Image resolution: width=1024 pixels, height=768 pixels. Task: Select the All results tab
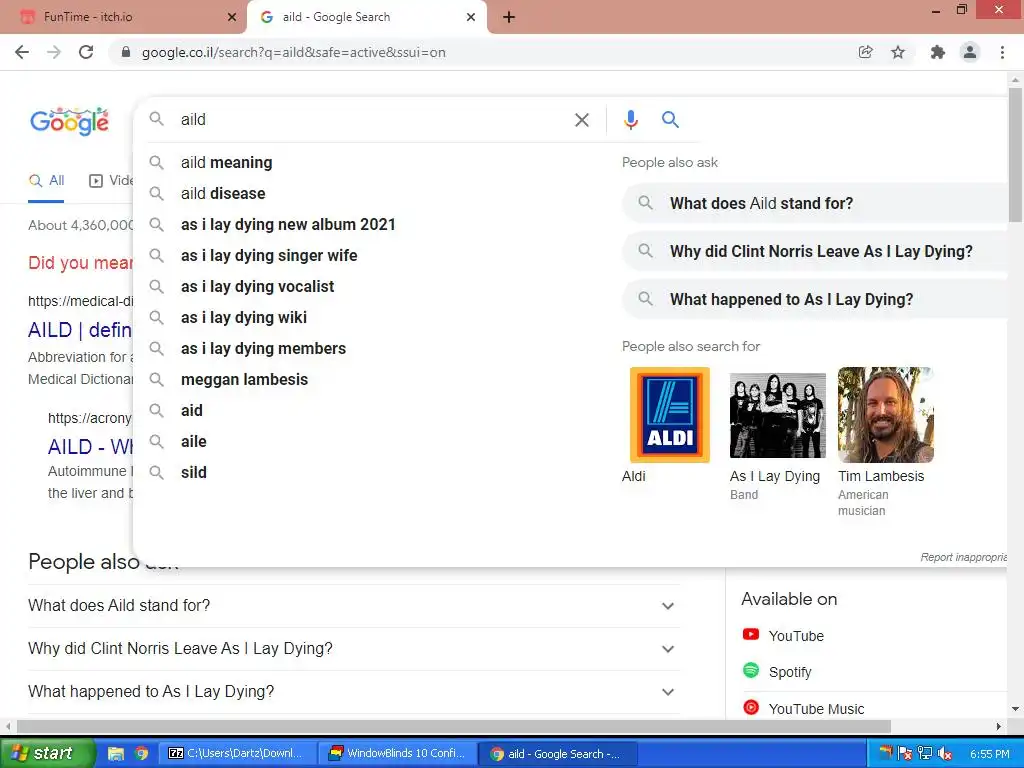tap(46, 181)
